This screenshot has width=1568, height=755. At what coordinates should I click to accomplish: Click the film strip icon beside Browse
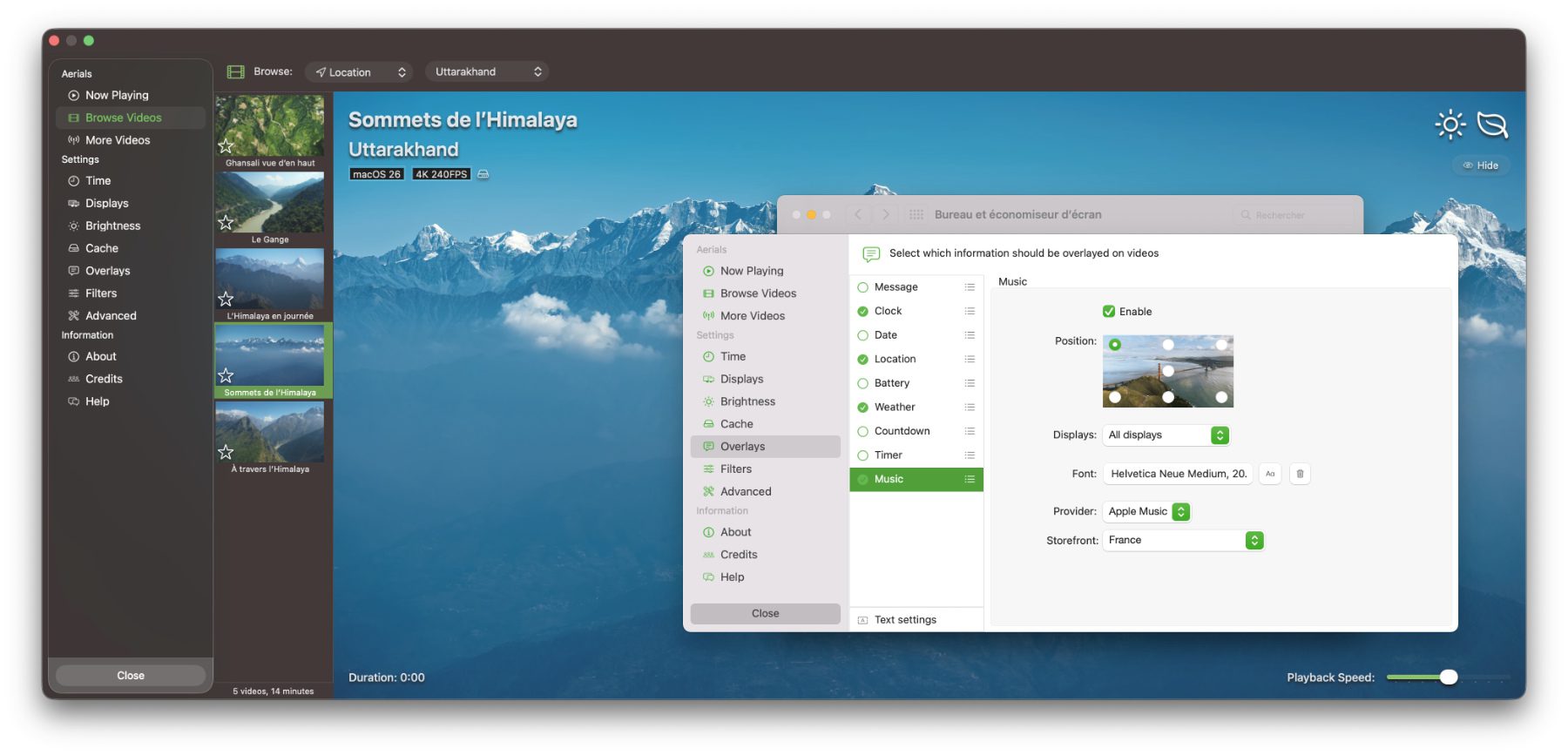coord(235,71)
